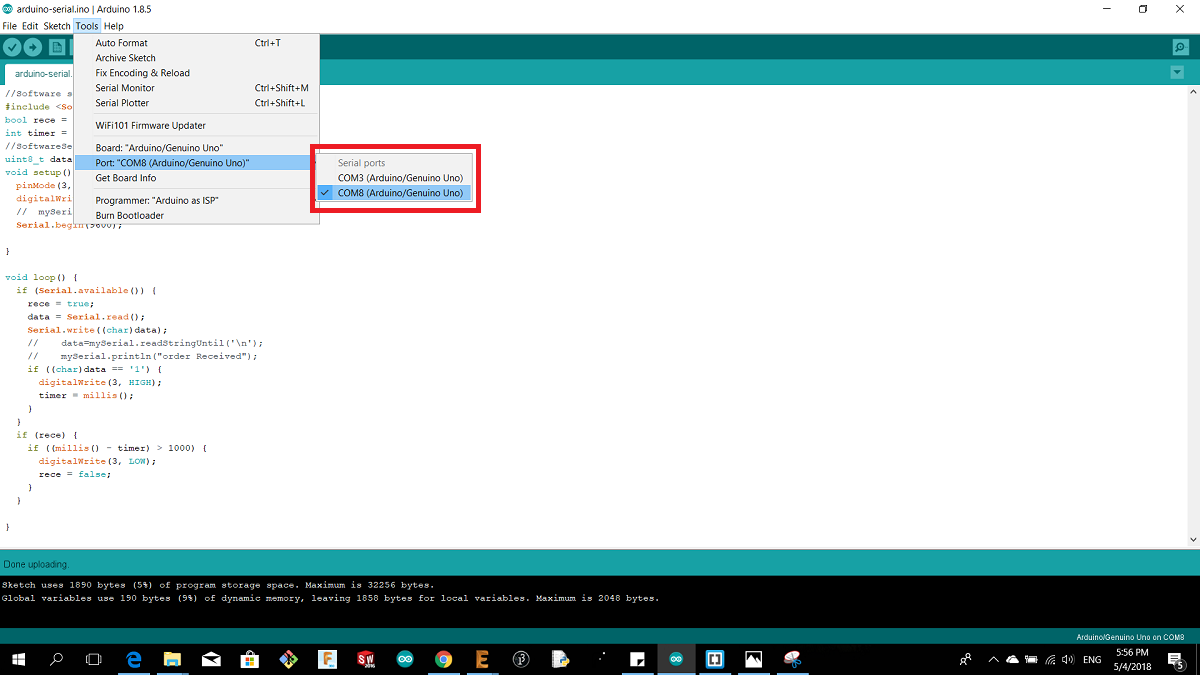The image size is (1200, 675).
Task: Open the orange E app in taskbar
Action: pyautogui.click(x=482, y=660)
